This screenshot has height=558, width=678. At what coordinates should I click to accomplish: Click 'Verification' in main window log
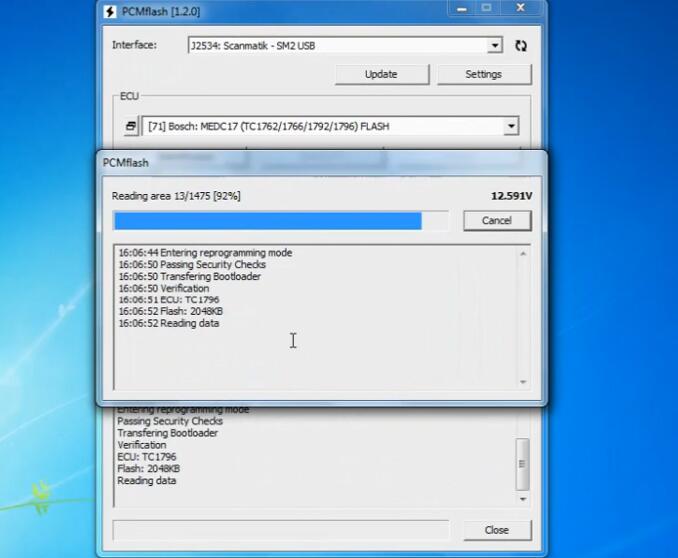(x=141, y=445)
